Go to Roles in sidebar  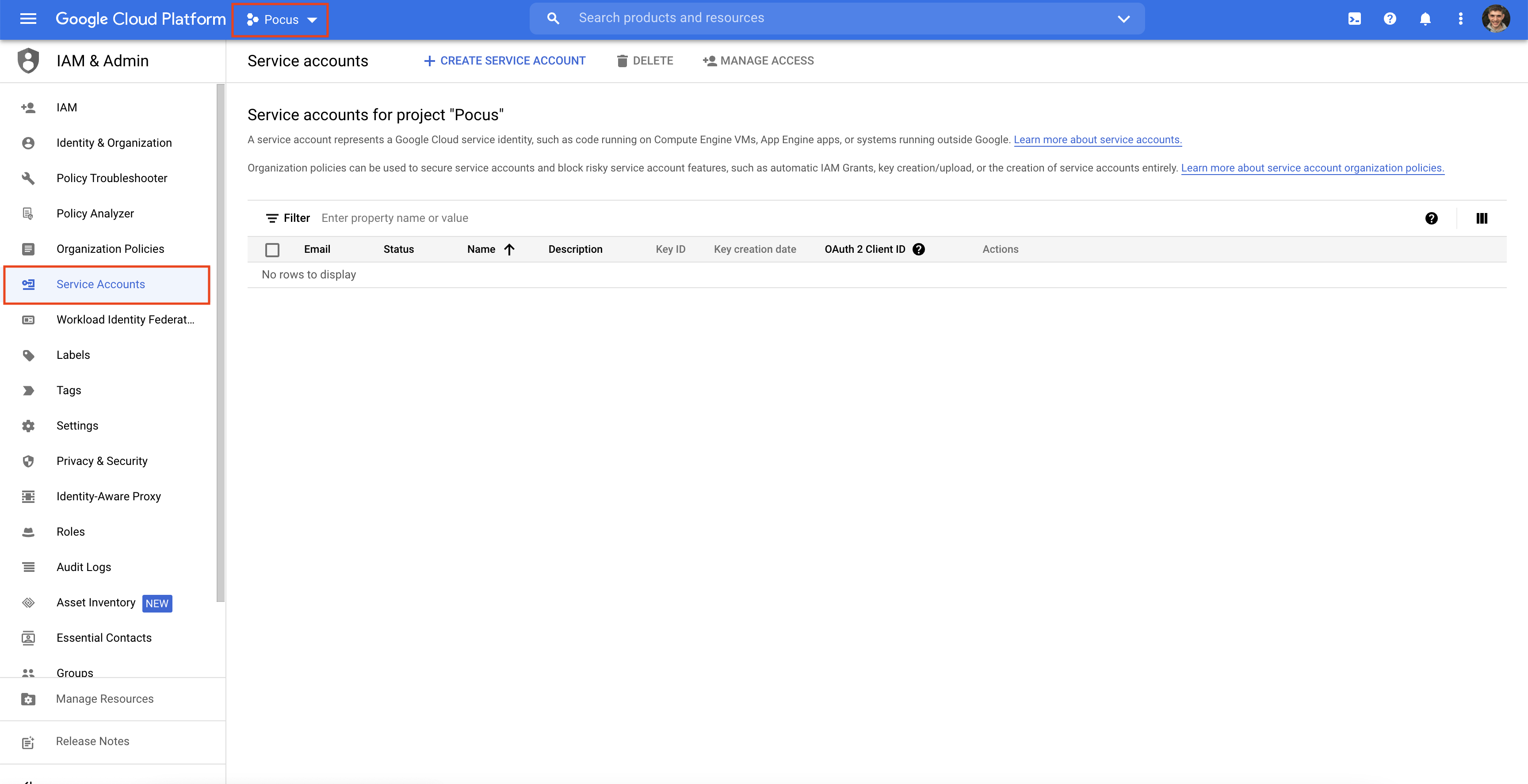[x=71, y=531]
